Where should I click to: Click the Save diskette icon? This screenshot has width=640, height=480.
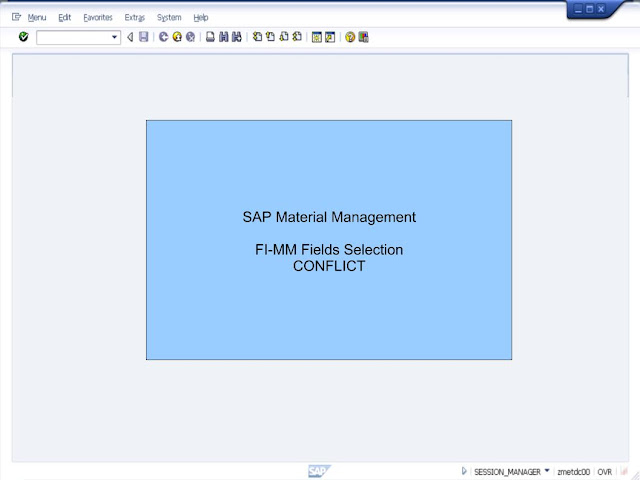coord(143,37)
